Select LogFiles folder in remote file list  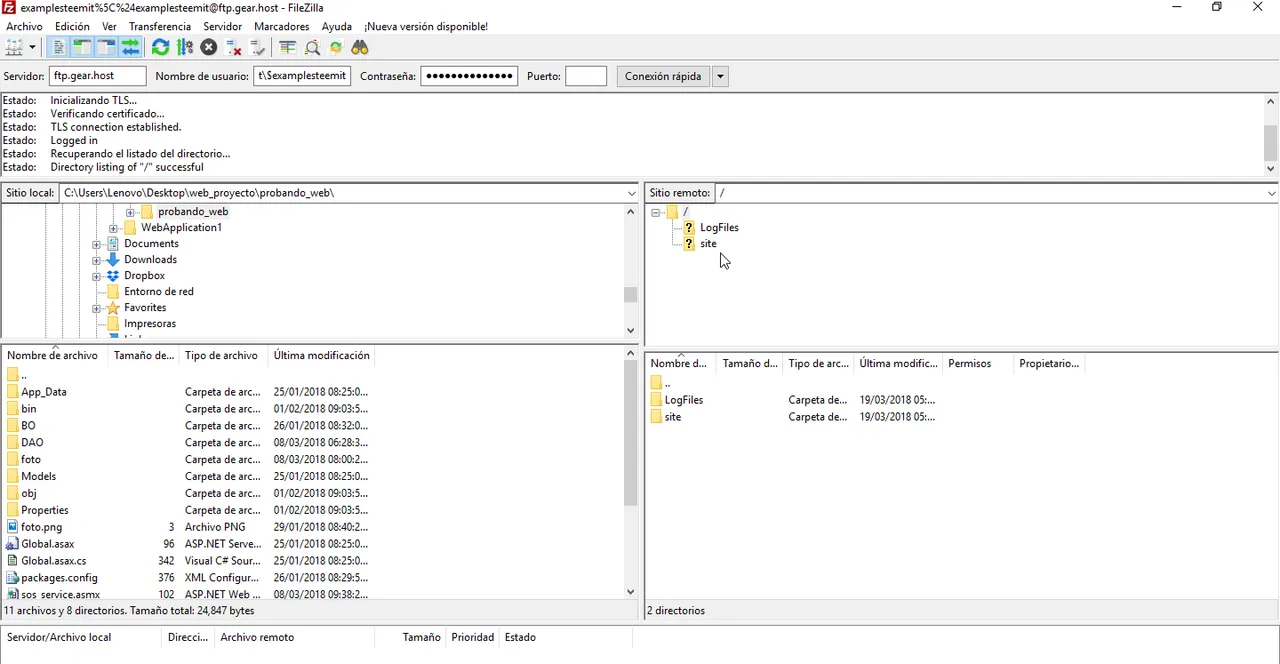pos(683,400)
